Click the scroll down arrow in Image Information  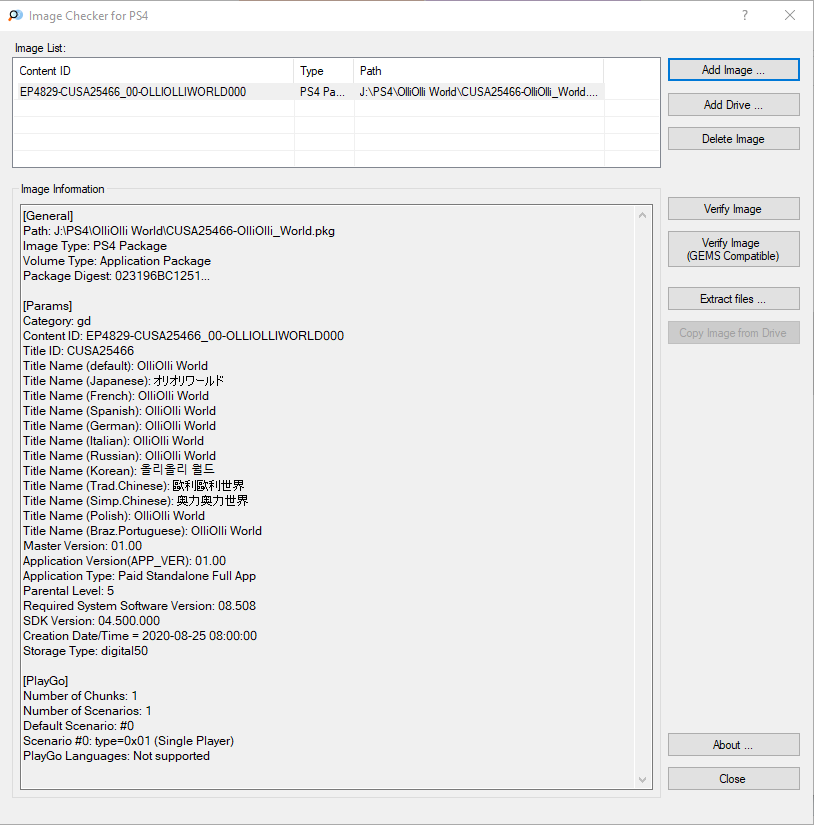click(642, 780)
